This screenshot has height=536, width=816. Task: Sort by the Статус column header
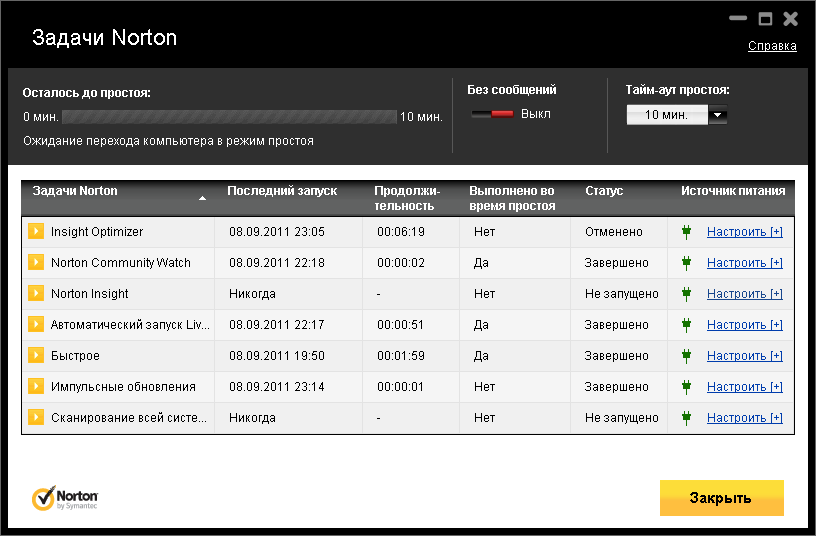click(x=604, y=191)
